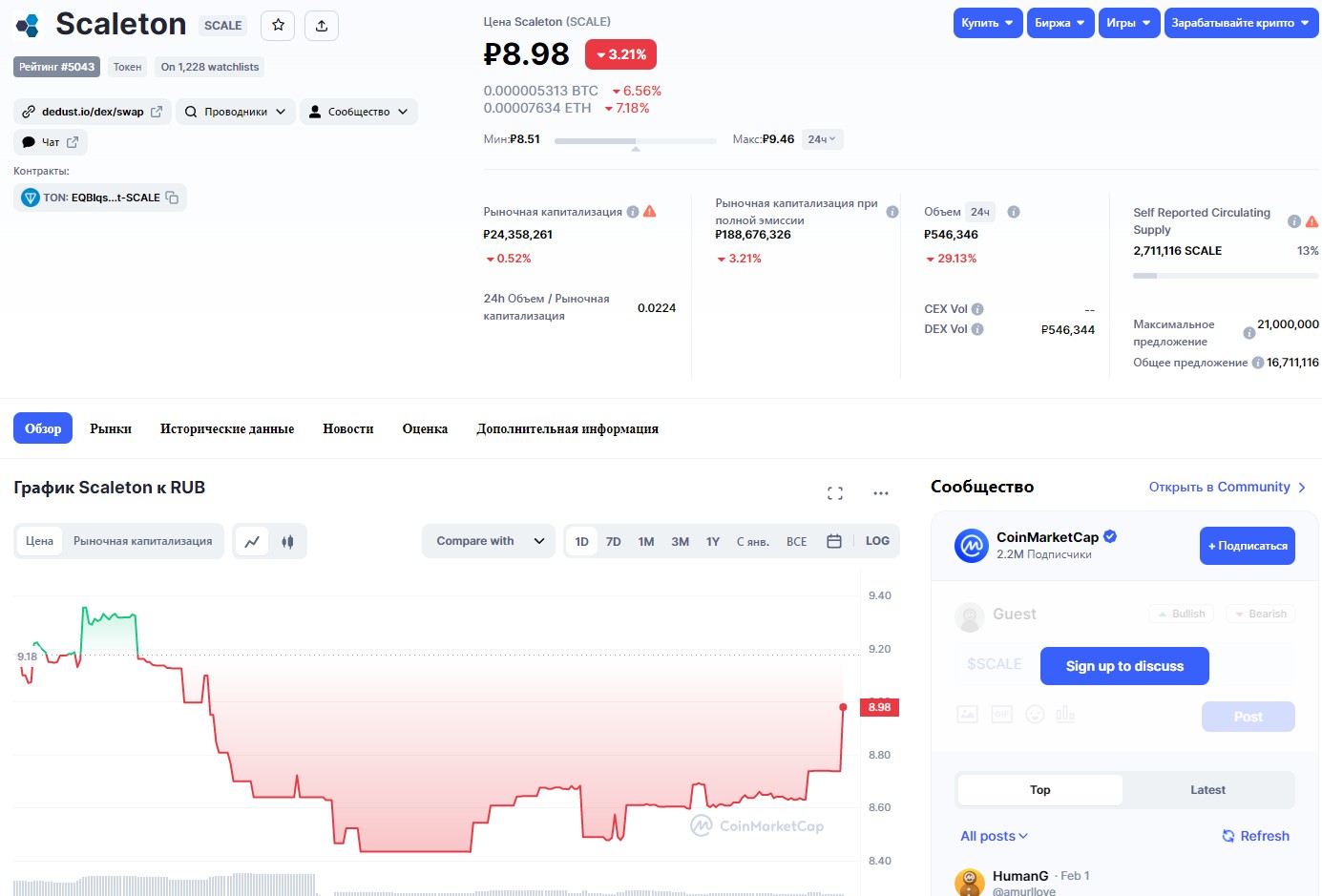The width and height of the screenshot is (1322, 896).
Task: Open chart more options menu
Action: coord(881,493)
